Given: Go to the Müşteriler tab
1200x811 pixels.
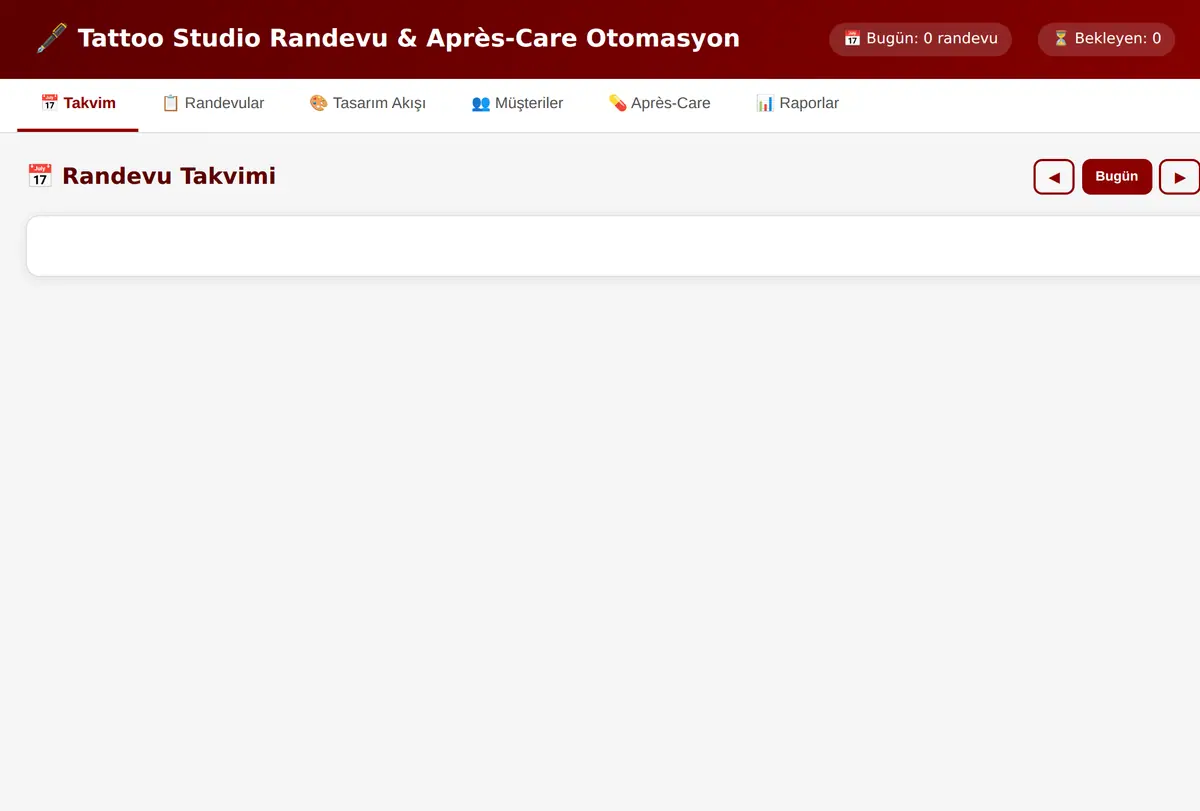Looking at the screenshot, I should click(x=517, y=104).
